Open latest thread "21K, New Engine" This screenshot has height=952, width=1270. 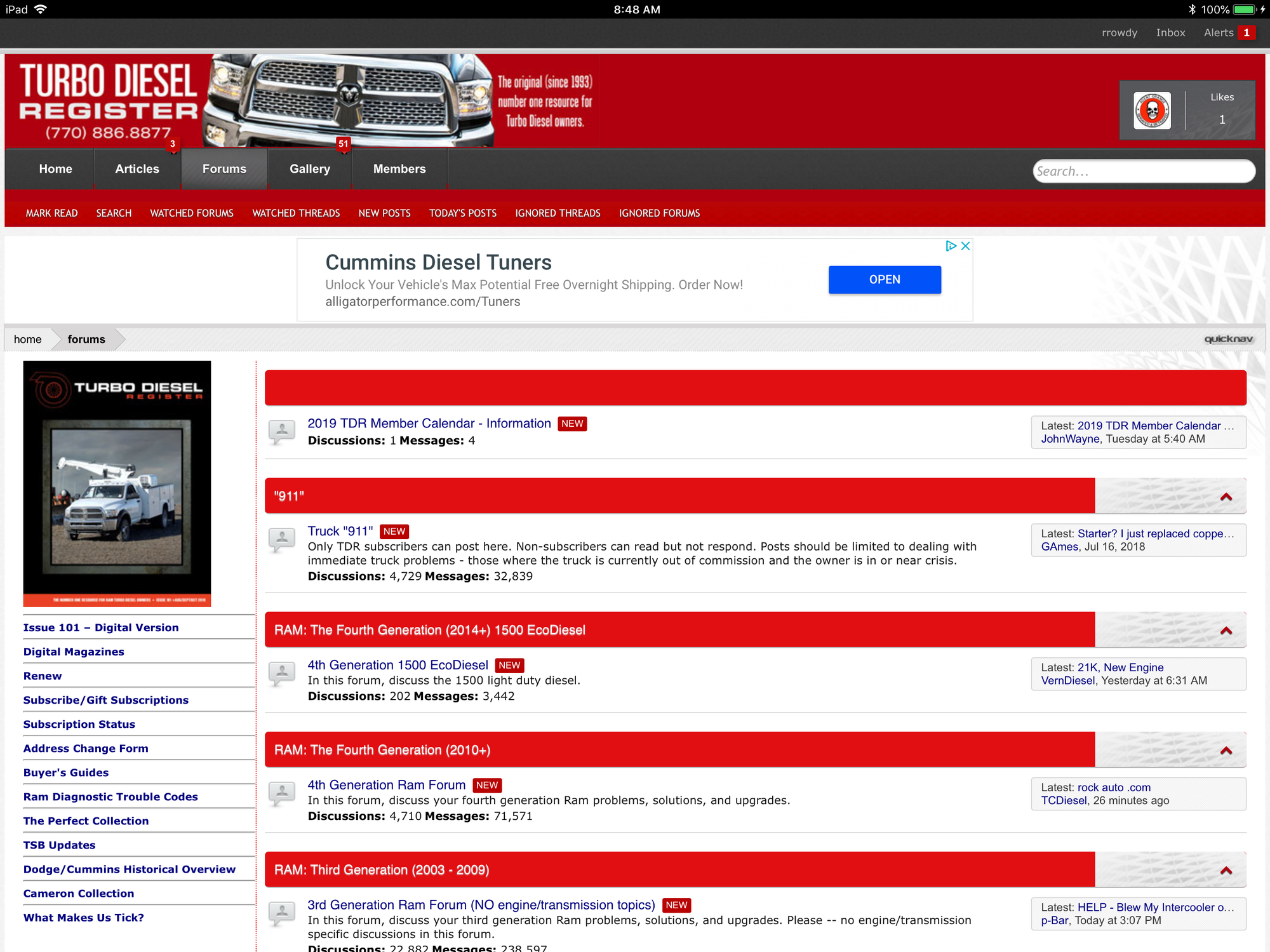tap(1120, 667)
